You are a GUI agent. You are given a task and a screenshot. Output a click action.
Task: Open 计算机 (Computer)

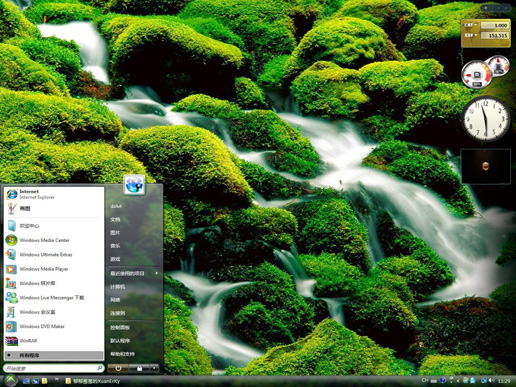118,287
